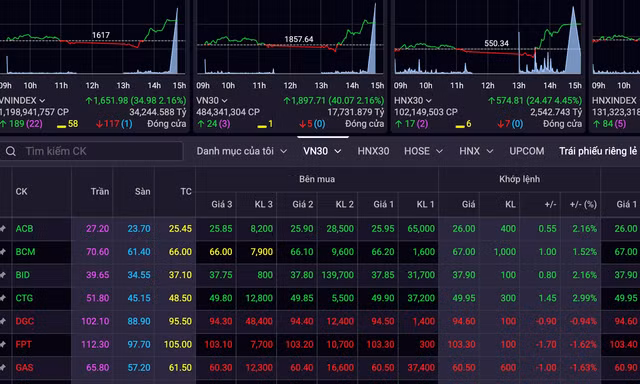Click ACB matched price 26.00 in Khớp lệnh
Screen dimensions: 640x384
(x=464, y=229)
